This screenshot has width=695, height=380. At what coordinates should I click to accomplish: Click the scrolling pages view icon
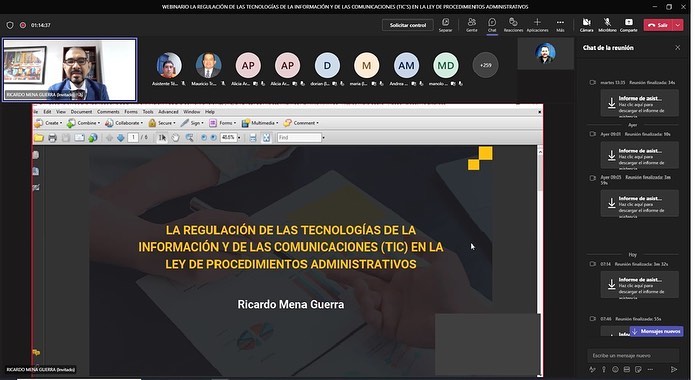(253, 138)
